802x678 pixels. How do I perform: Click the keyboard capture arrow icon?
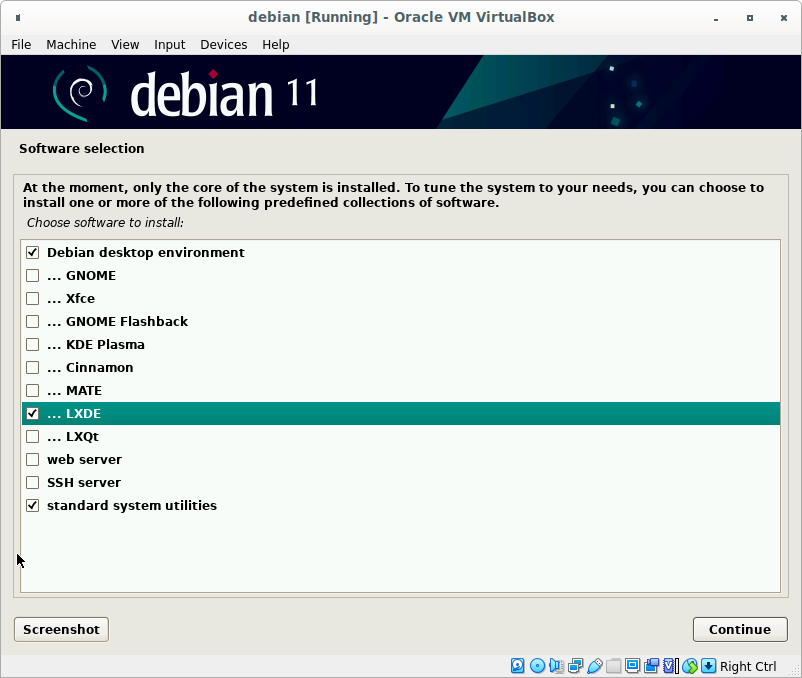point(708,666)
